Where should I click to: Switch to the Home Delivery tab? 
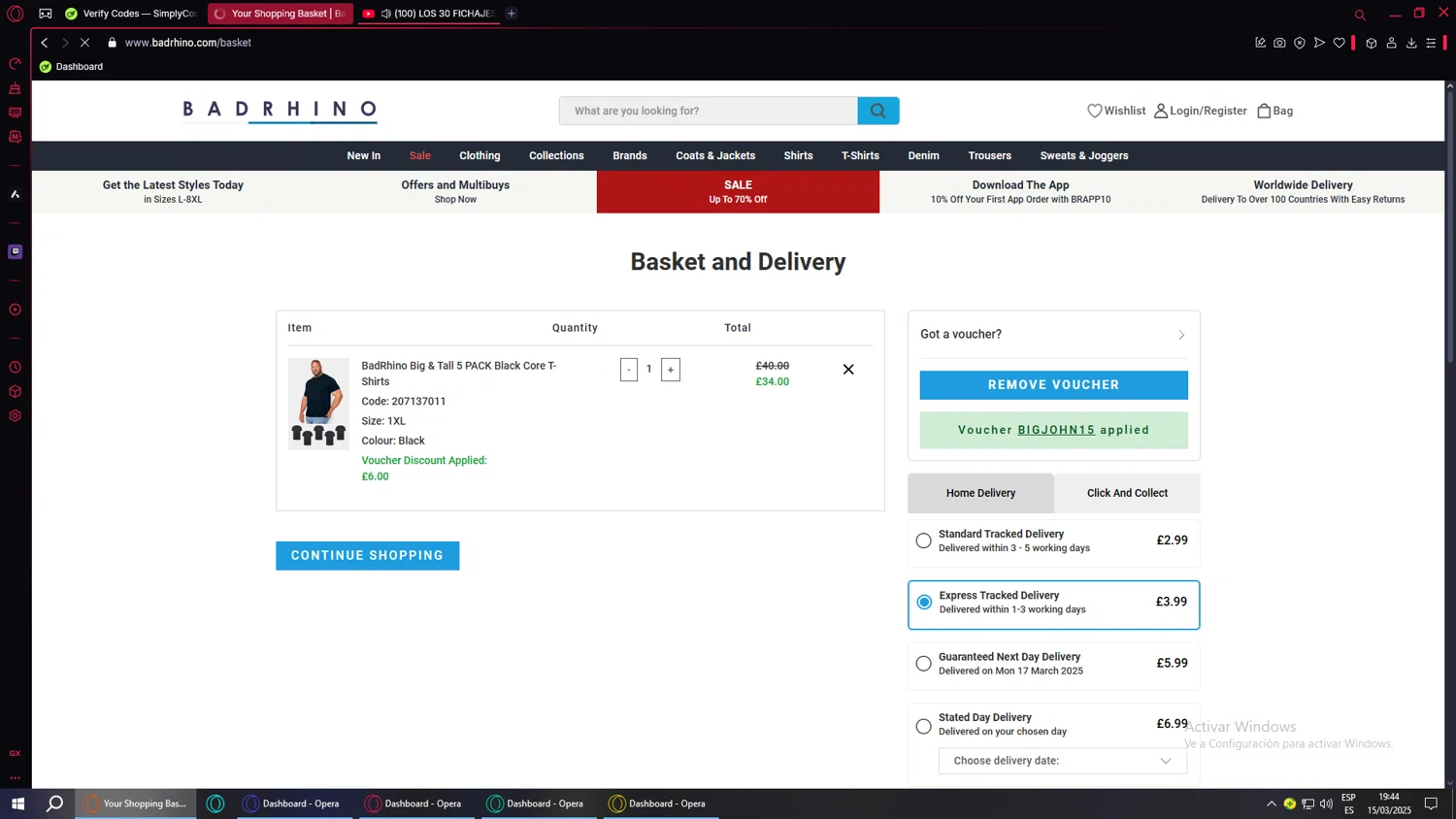tap(980, 493)
